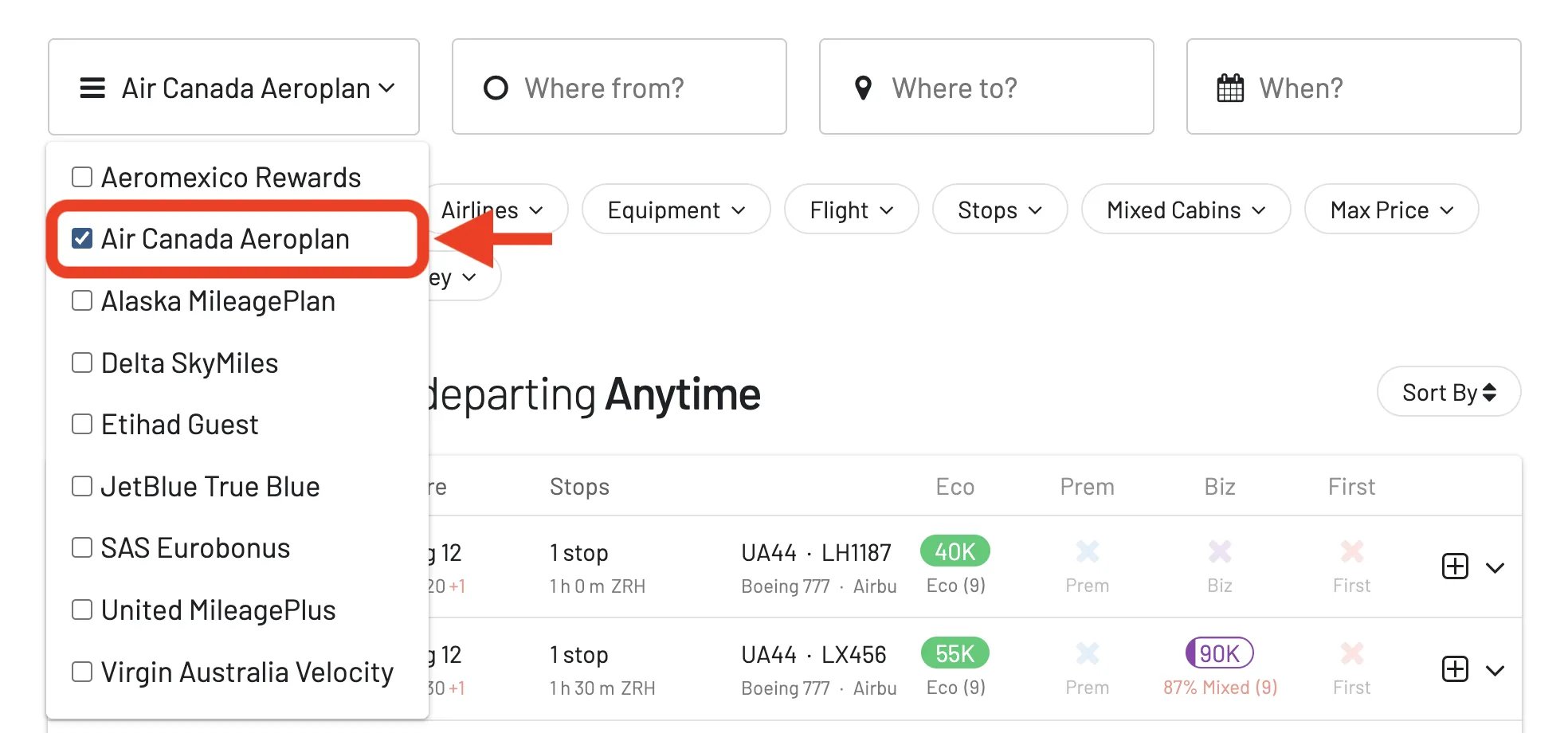Click the plus icon on the LX456 row

(x=1455, y=668)
